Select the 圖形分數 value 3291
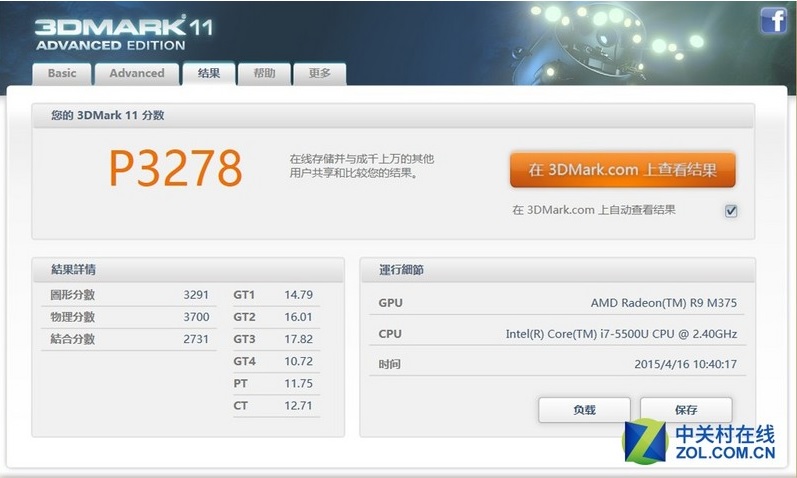This screenshot has height=478, width=797. pyautogui.click(x=196, y=295)
